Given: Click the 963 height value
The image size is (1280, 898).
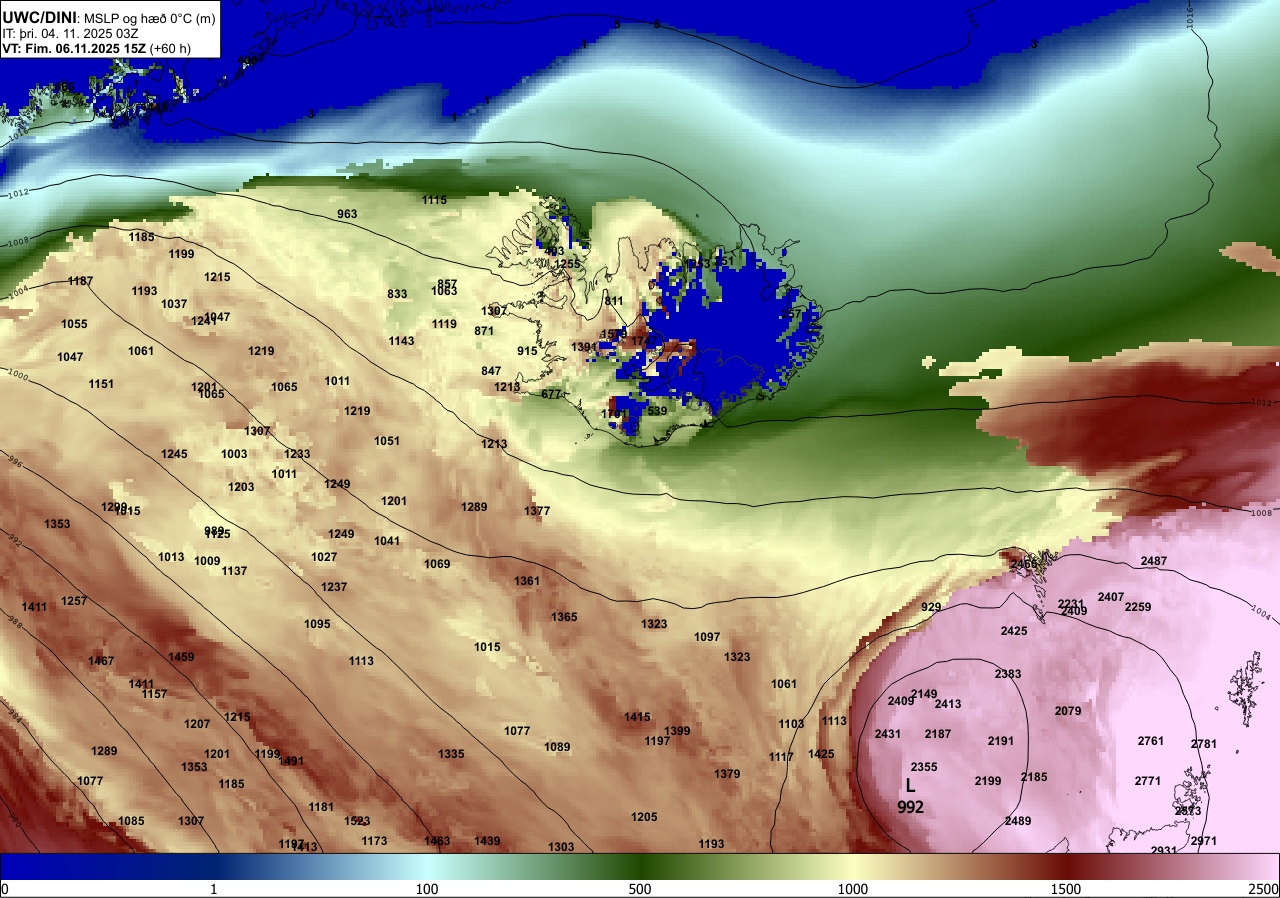Looking at the screenshot, I should tap(347, 214).
